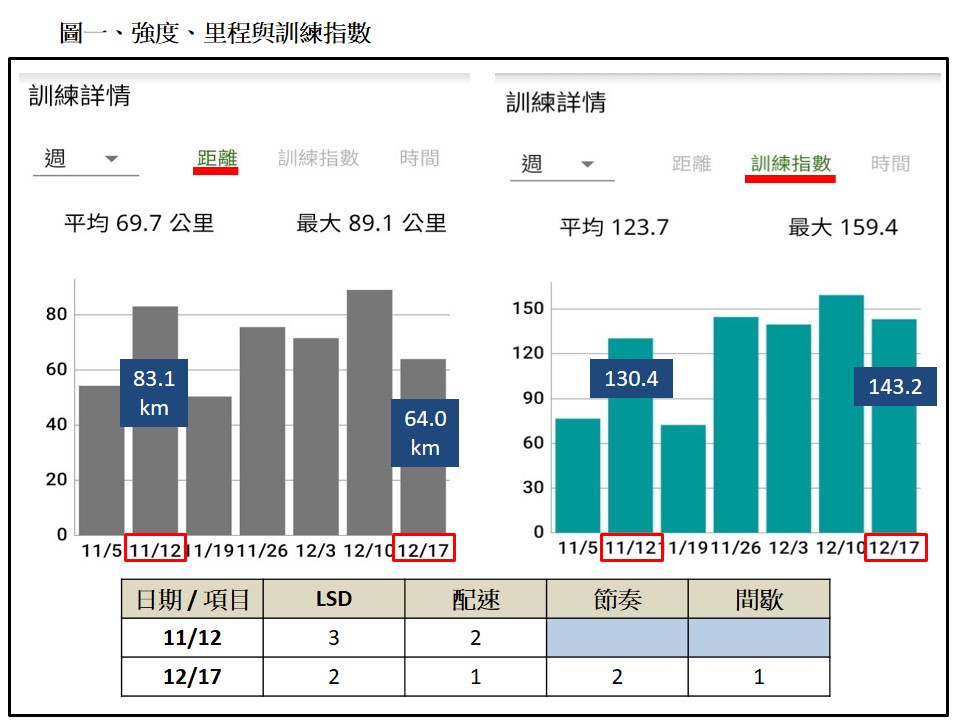The height and width of the screenshot is (720, 960).
Task: Select 距離 tab in right panel
Action: coord(691,164)
